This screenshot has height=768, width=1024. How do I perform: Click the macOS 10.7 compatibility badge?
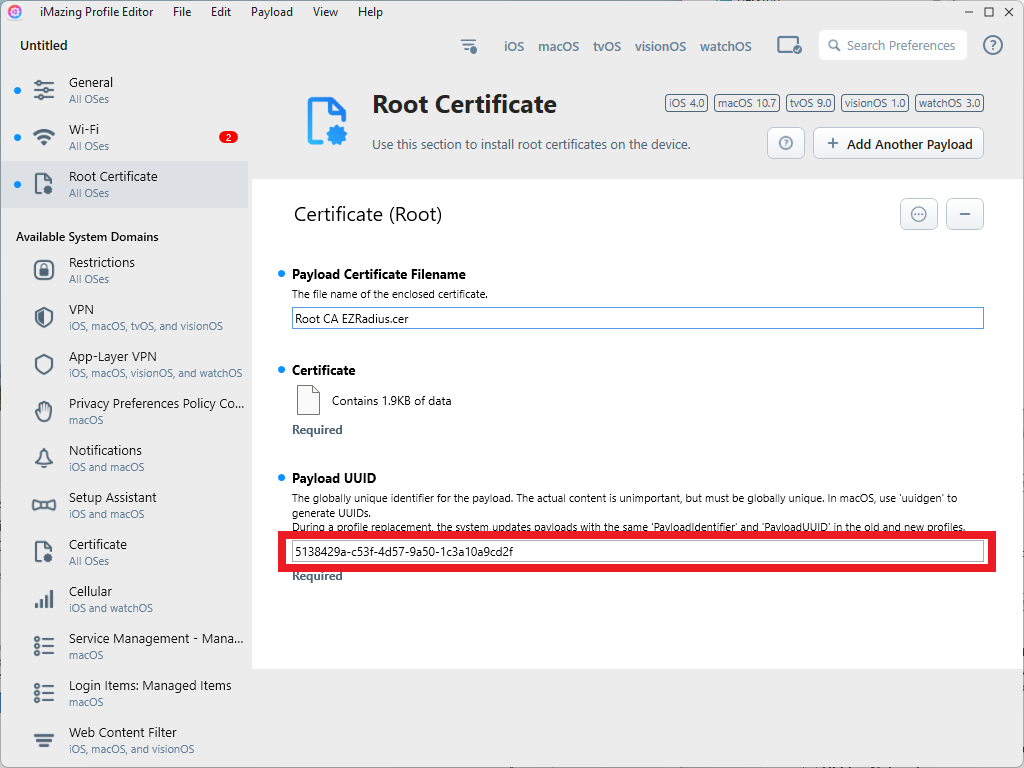click(x=747, y=103)
